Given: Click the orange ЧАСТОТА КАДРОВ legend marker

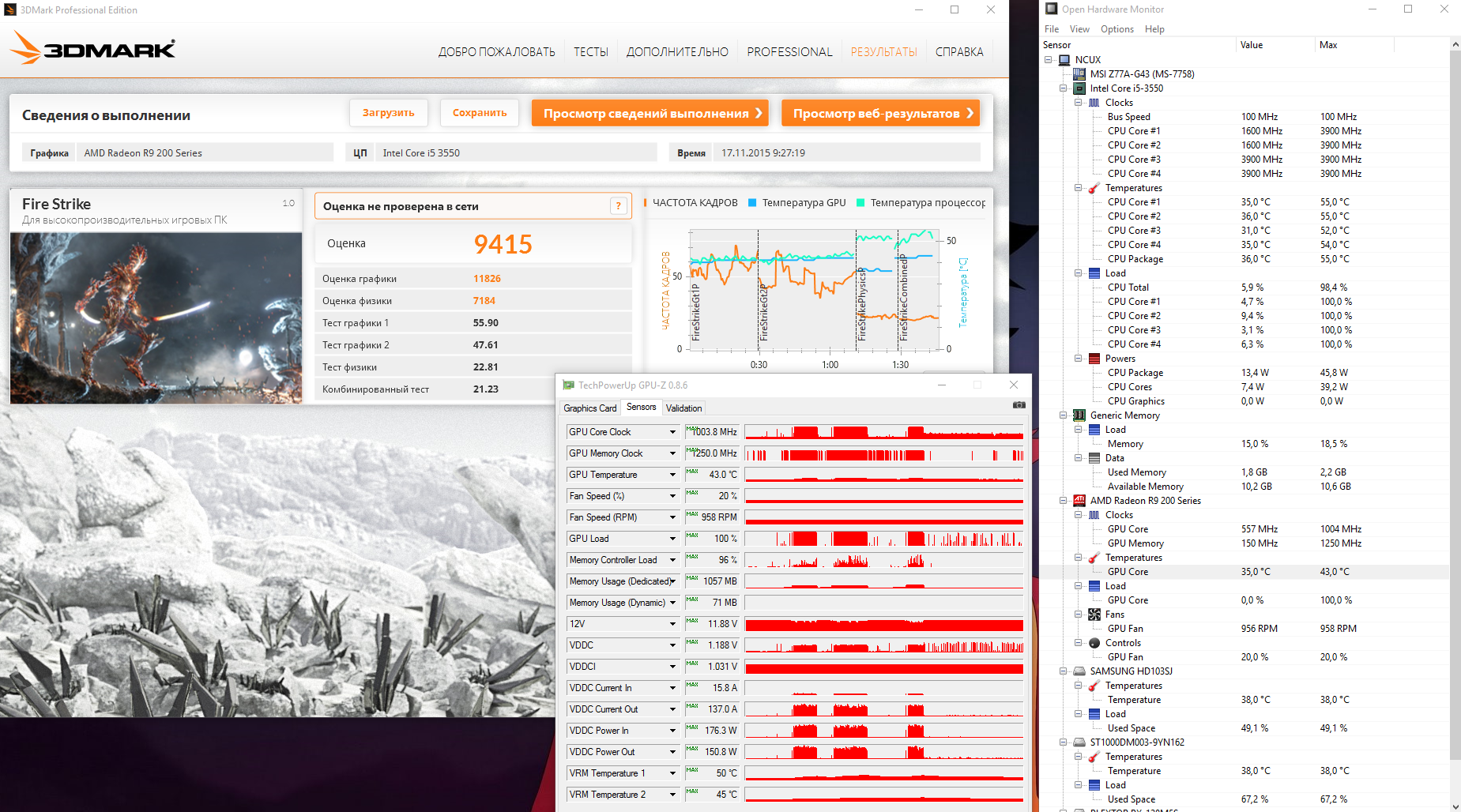Looking at the screenshot, I should click(646, 203).
